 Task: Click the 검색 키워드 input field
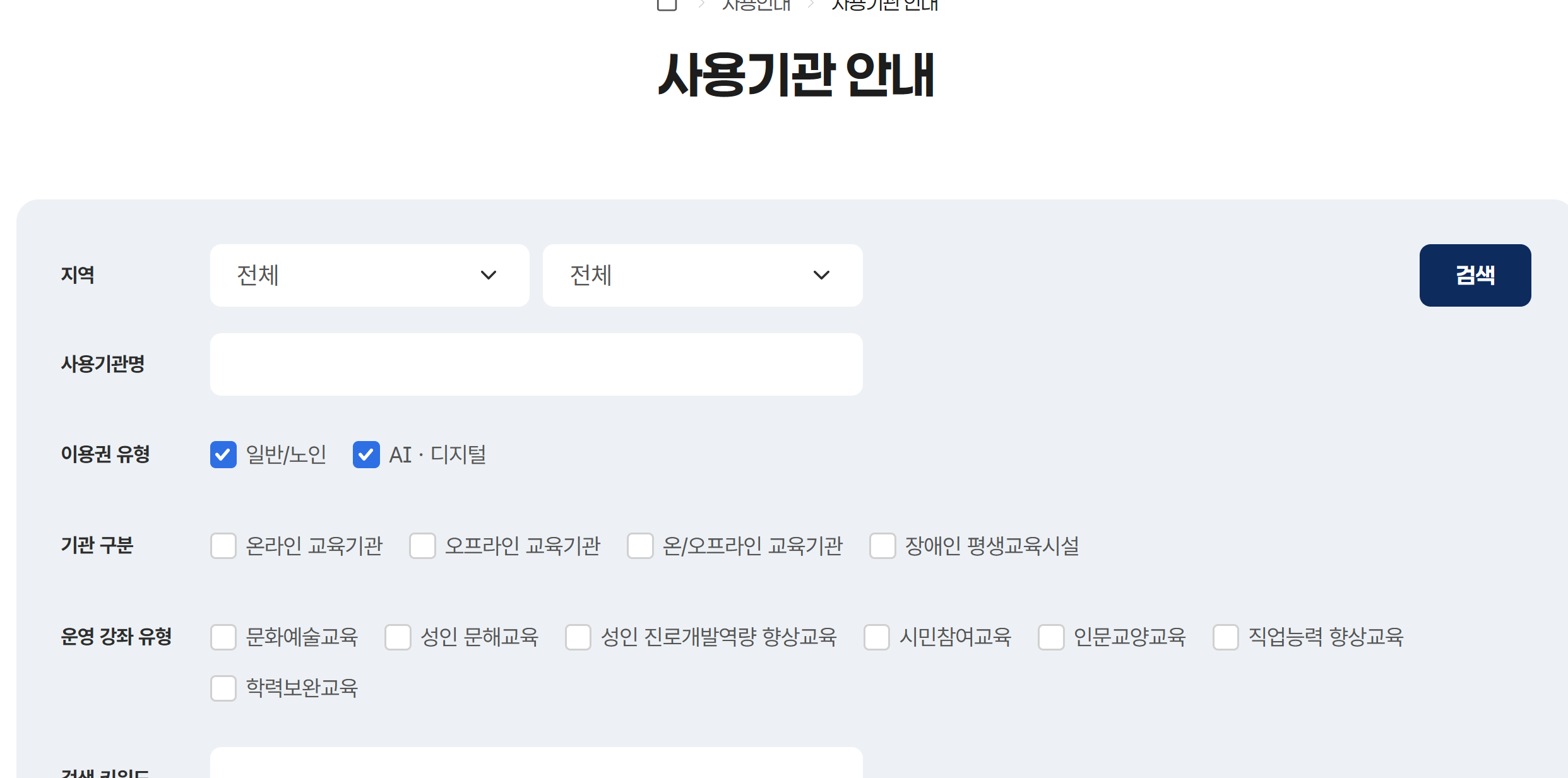click(x=536, y=765)
